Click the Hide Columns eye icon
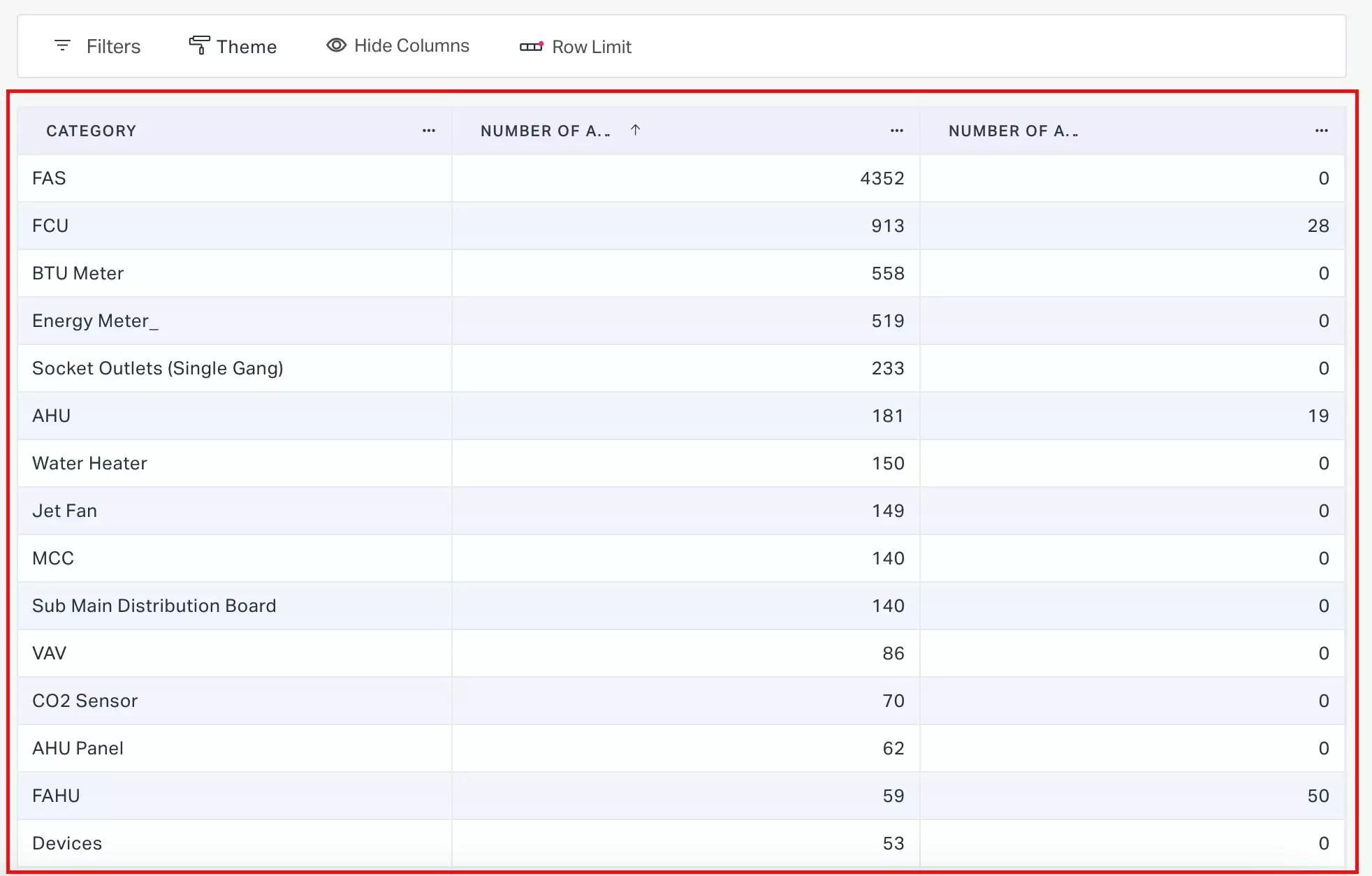This screenshot has width=1372, height=876. point(336,45)
